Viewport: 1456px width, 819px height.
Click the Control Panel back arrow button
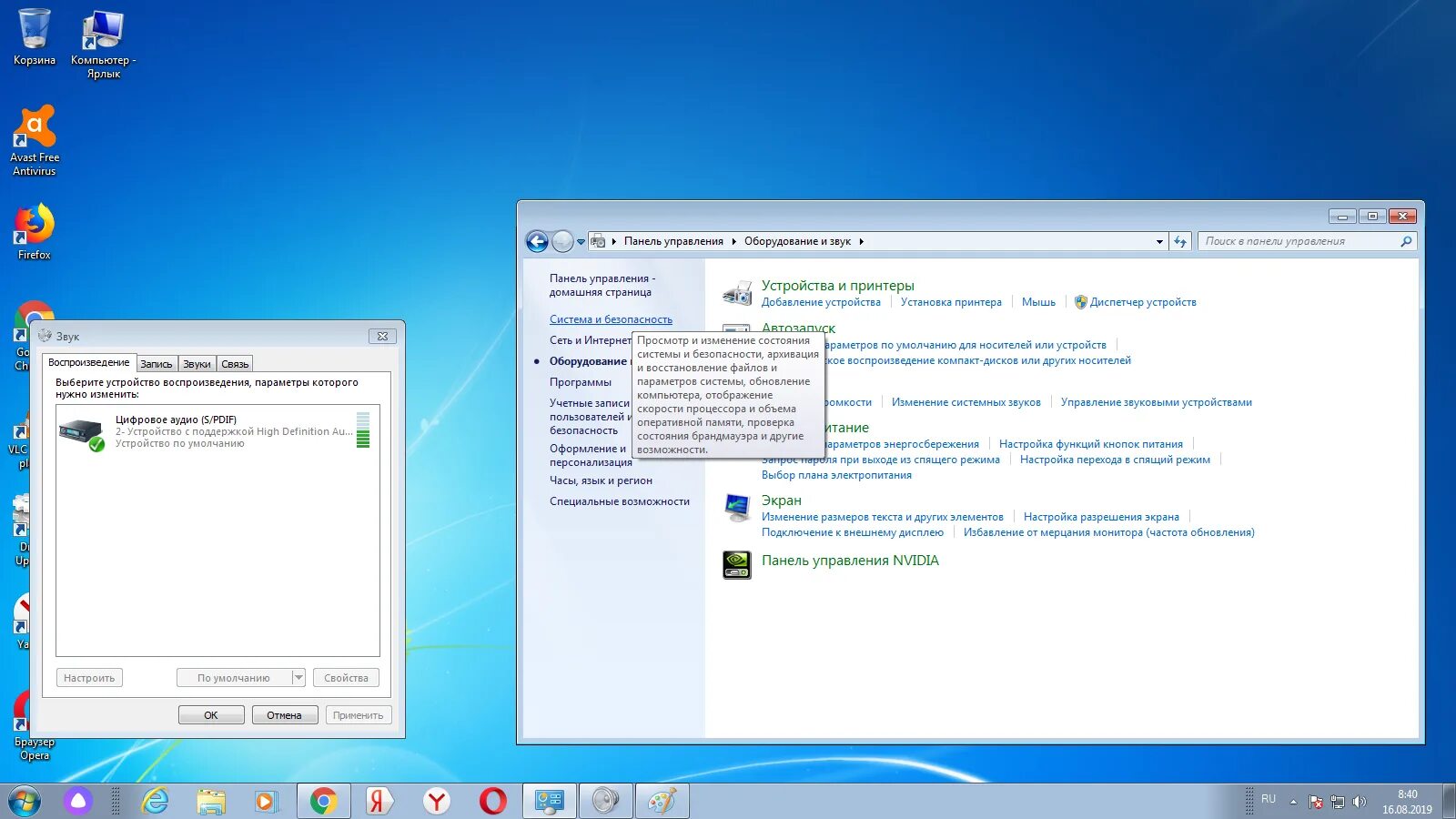(538, 241)
